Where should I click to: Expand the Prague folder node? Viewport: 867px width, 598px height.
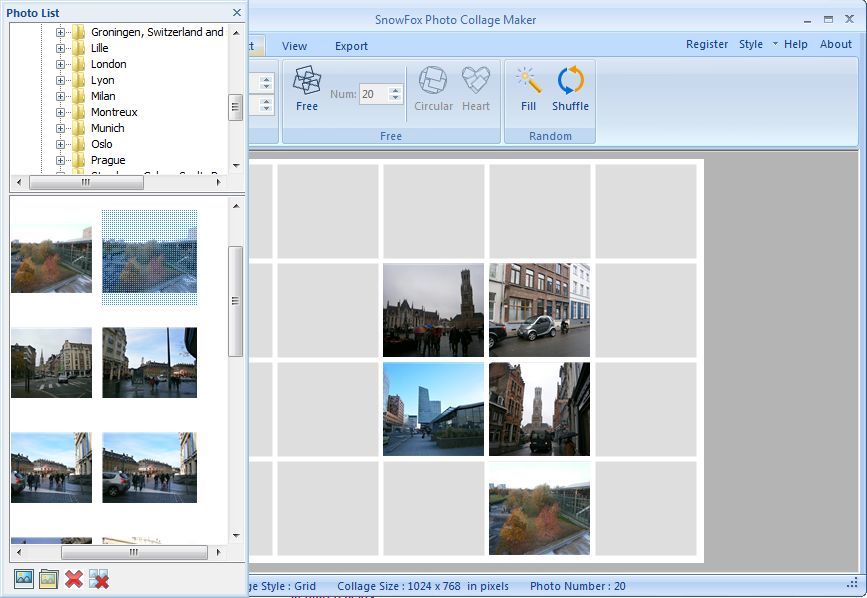(x=60, y=160)
